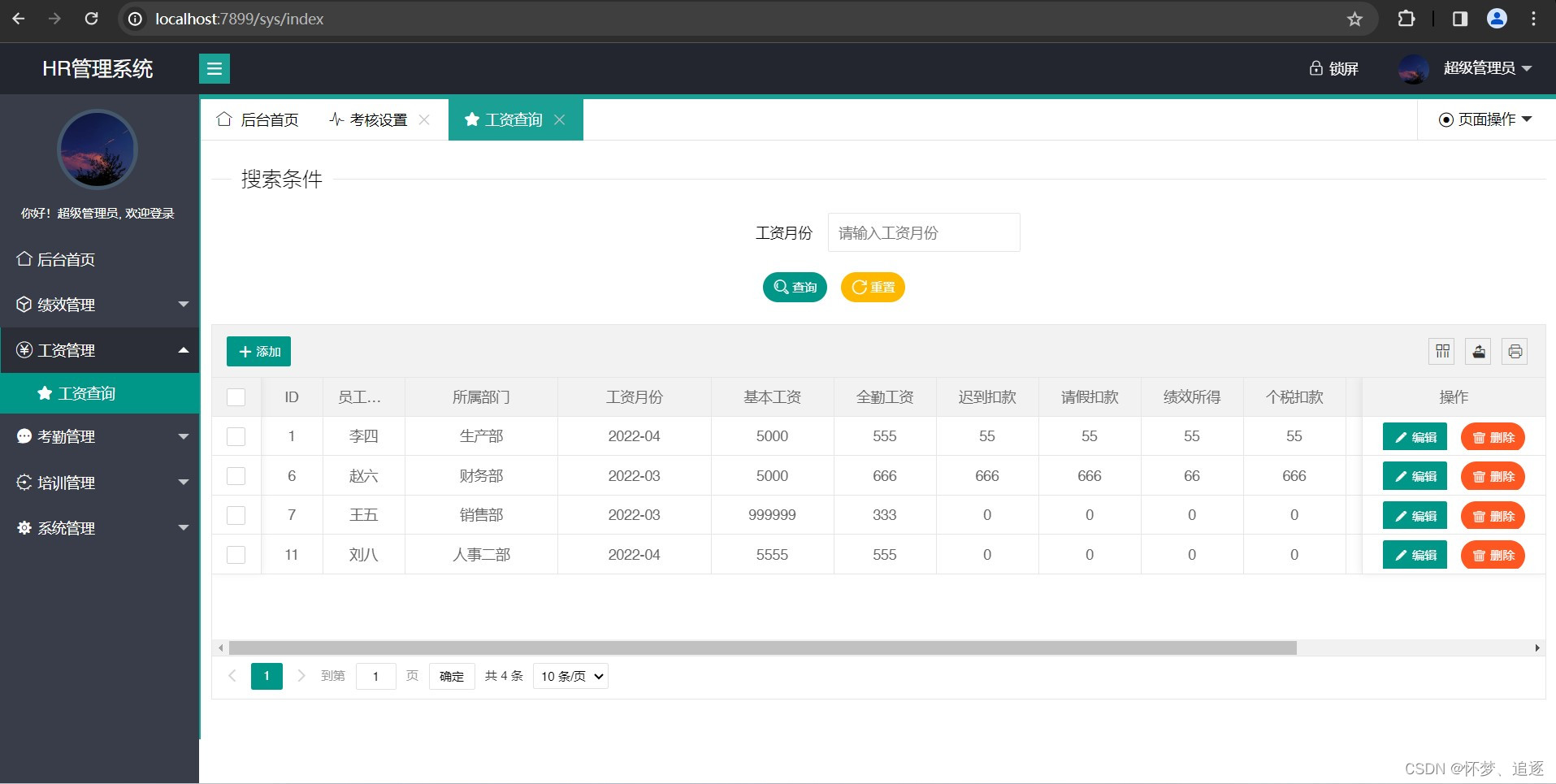Click browser reload icon
Viewport: 1556px width, 784px height.
pos(92,19)
